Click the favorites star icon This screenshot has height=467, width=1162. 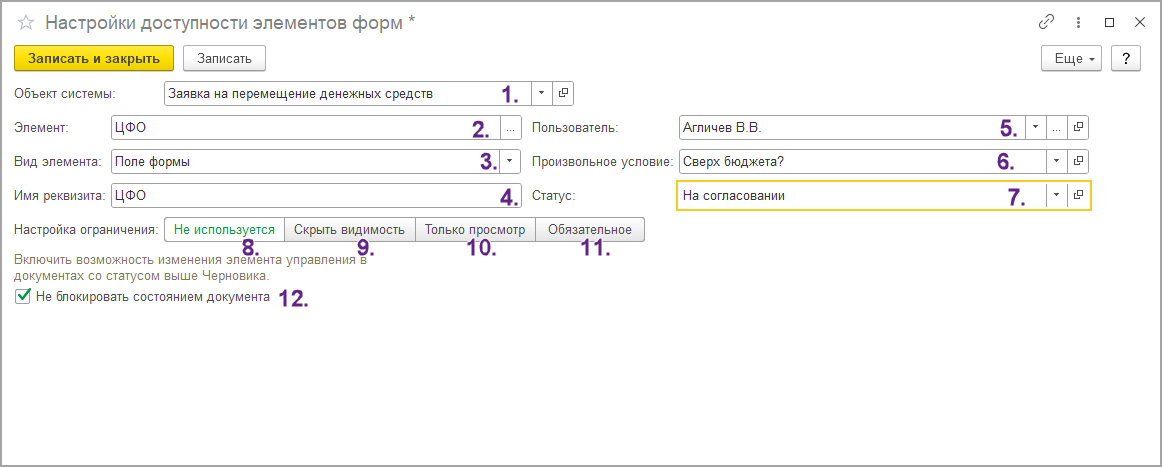(x=26, y=23)
